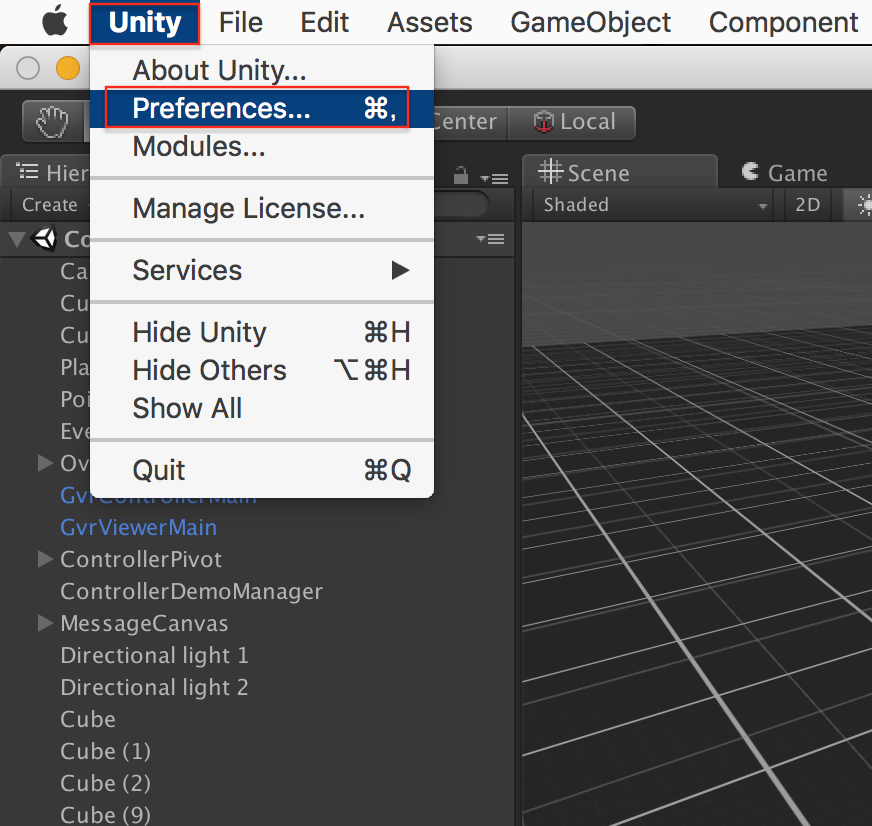Choose About Unity menu entry
The width and height of the screenshot is (872, 826).
coord(262,71)
